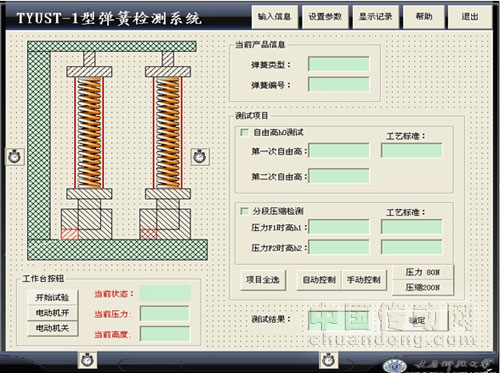
Task: Click the 工艺标准 field beside 压力F1时高h1
Action: (x=412, y=227)
